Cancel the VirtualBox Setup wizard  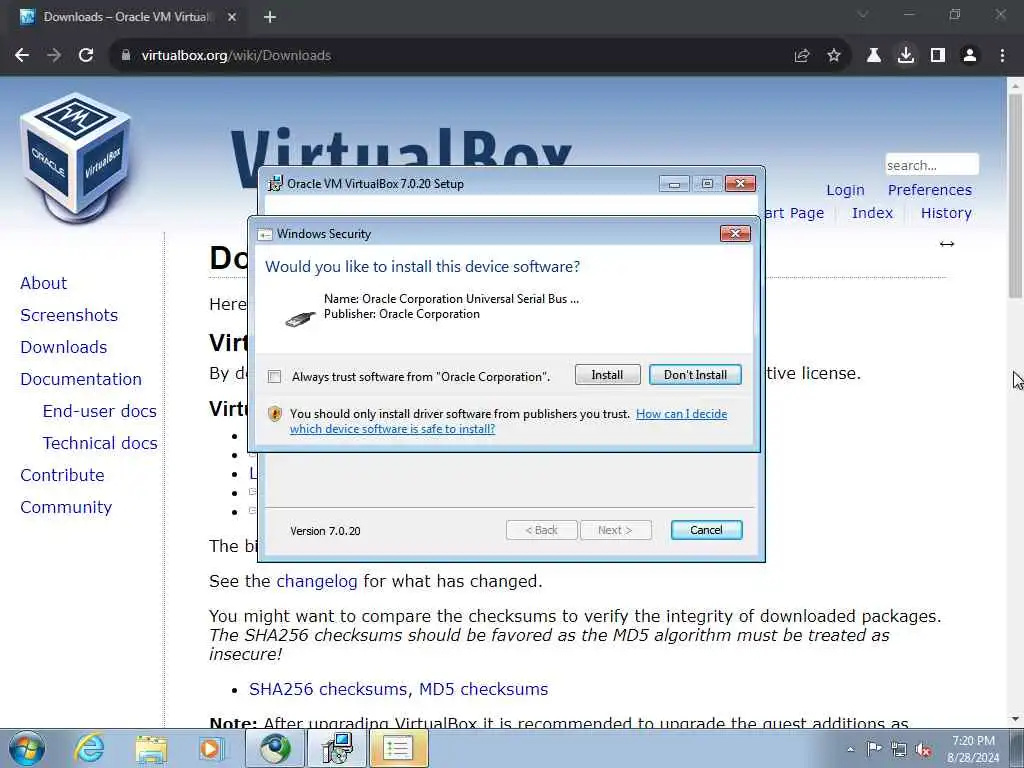[x=706, y=530]
